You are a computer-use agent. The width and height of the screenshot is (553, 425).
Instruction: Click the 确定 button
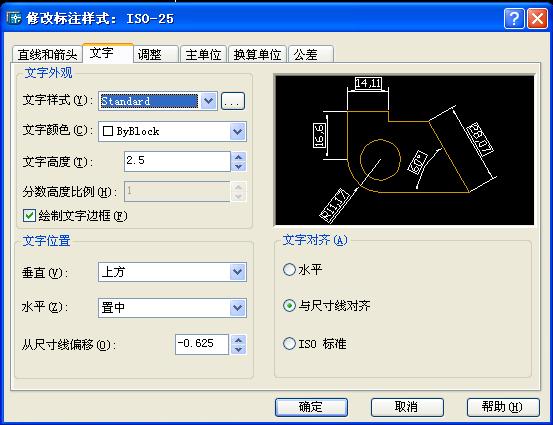point(311,407)
